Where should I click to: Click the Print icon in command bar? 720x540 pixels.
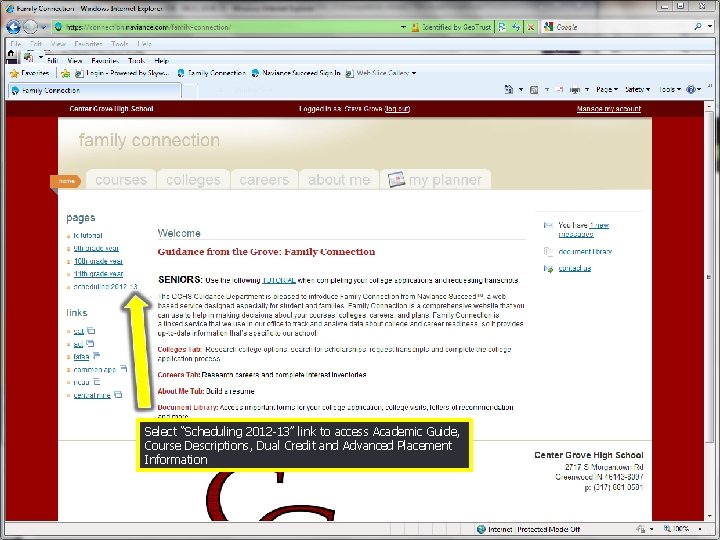click(574, 90)
